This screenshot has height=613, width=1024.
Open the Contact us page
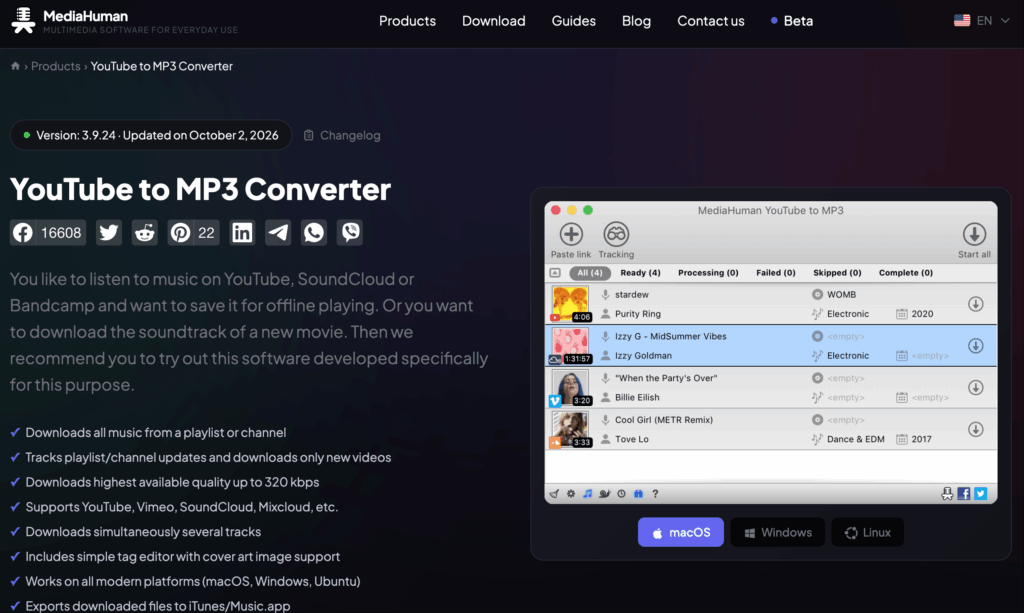click(x=711, y=21)
